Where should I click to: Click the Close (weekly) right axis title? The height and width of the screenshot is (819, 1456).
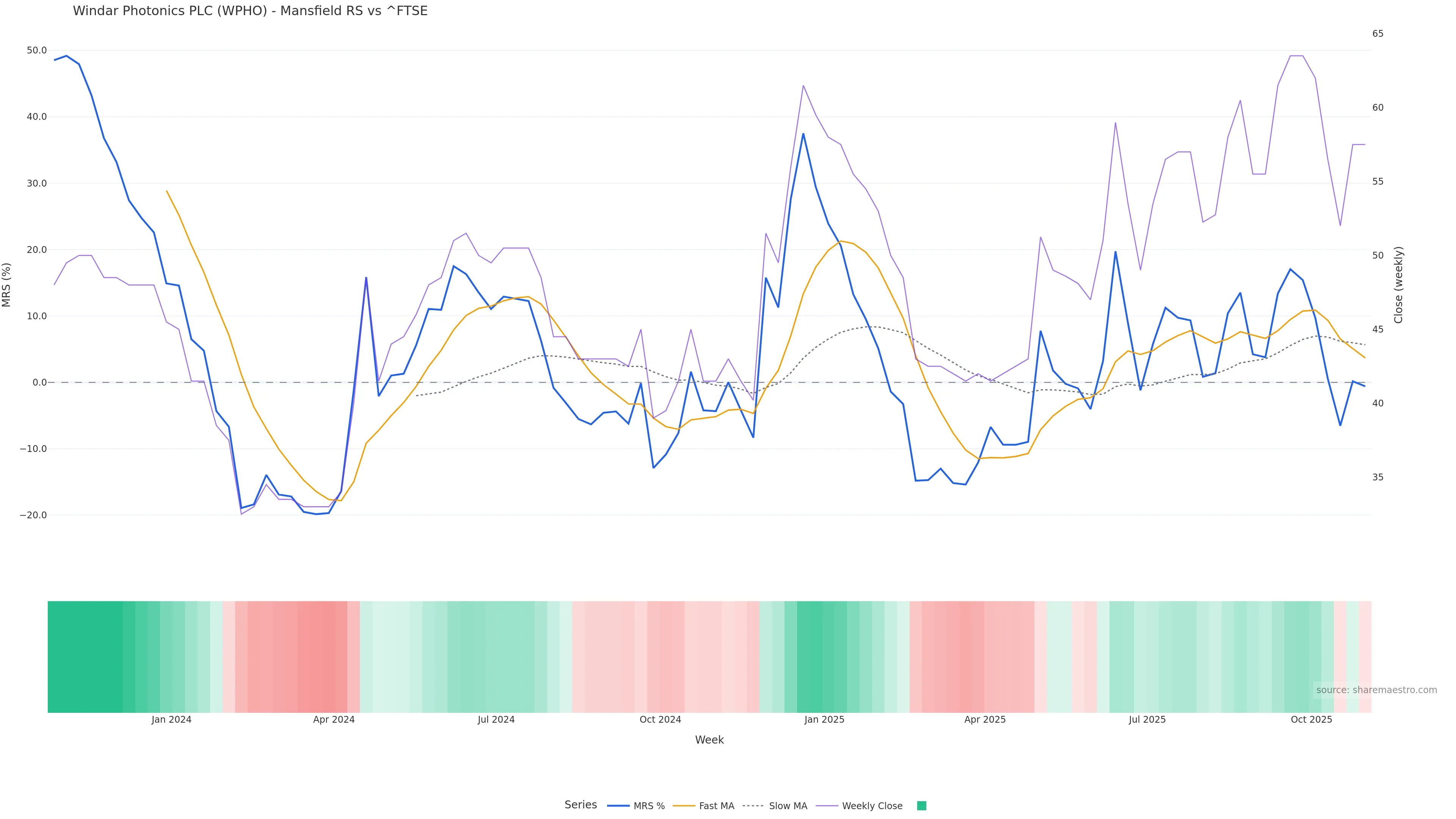point(1398,285)
